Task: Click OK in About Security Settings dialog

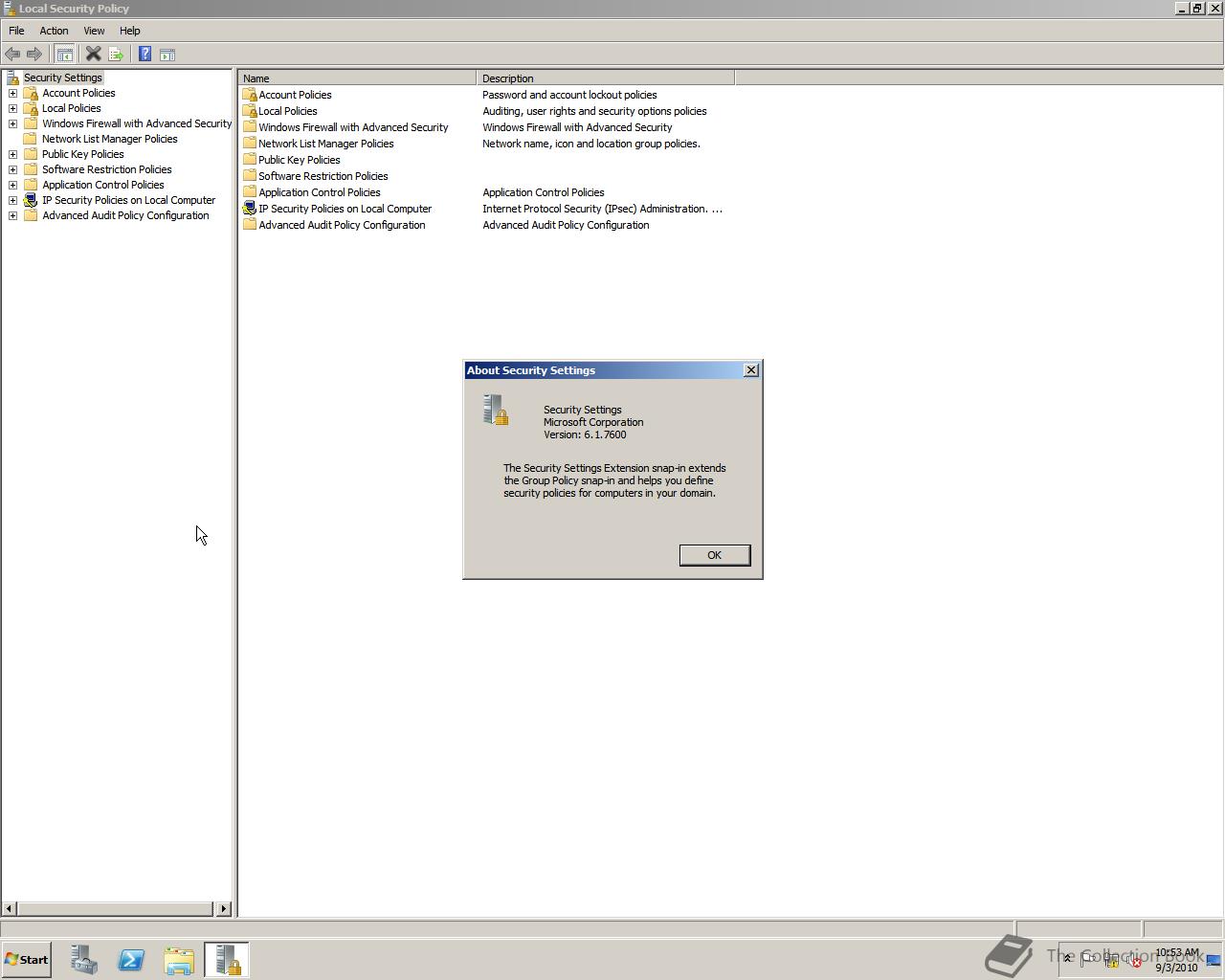Action: pos(715,555)
